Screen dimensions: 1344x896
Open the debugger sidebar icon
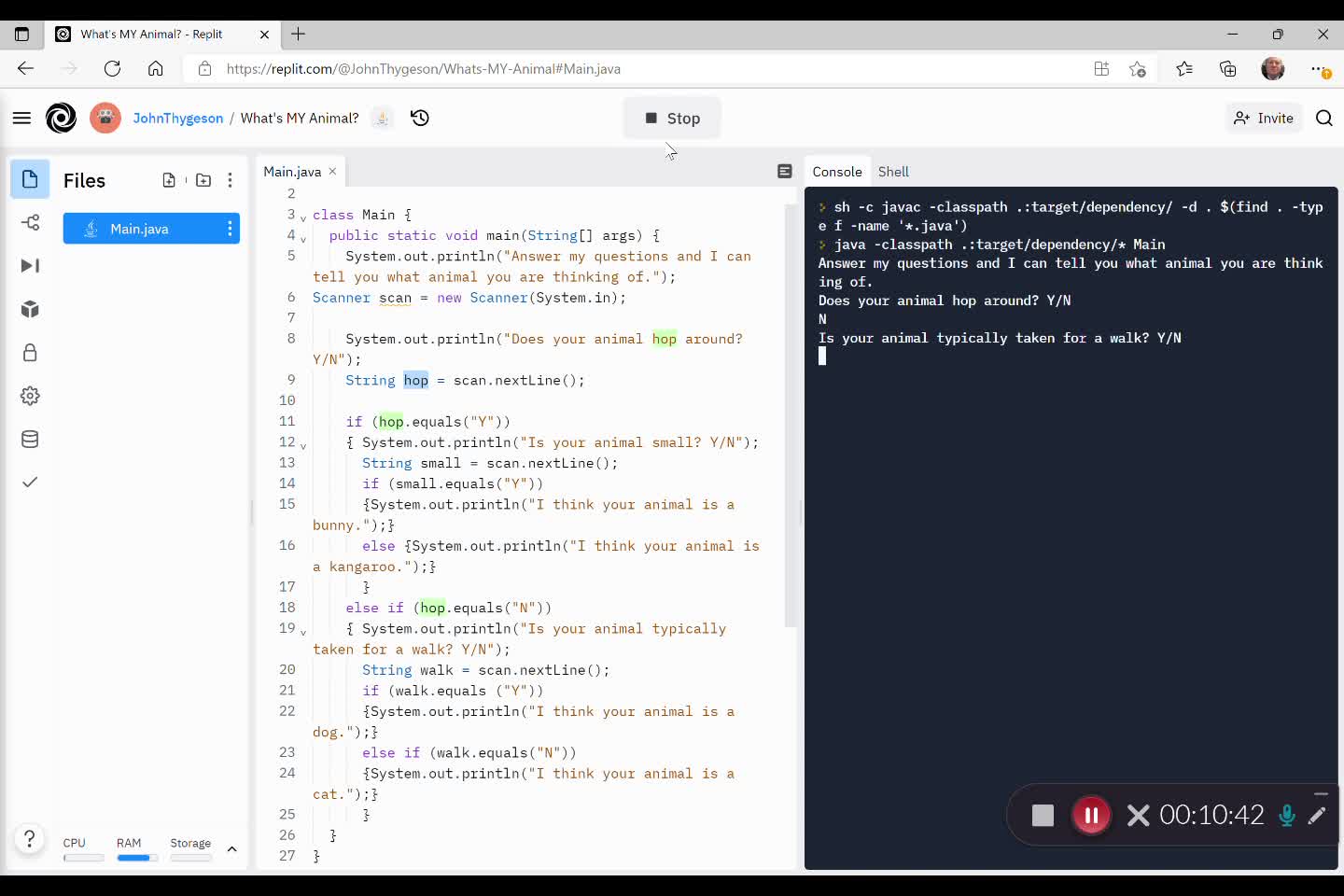coord(30,266)
